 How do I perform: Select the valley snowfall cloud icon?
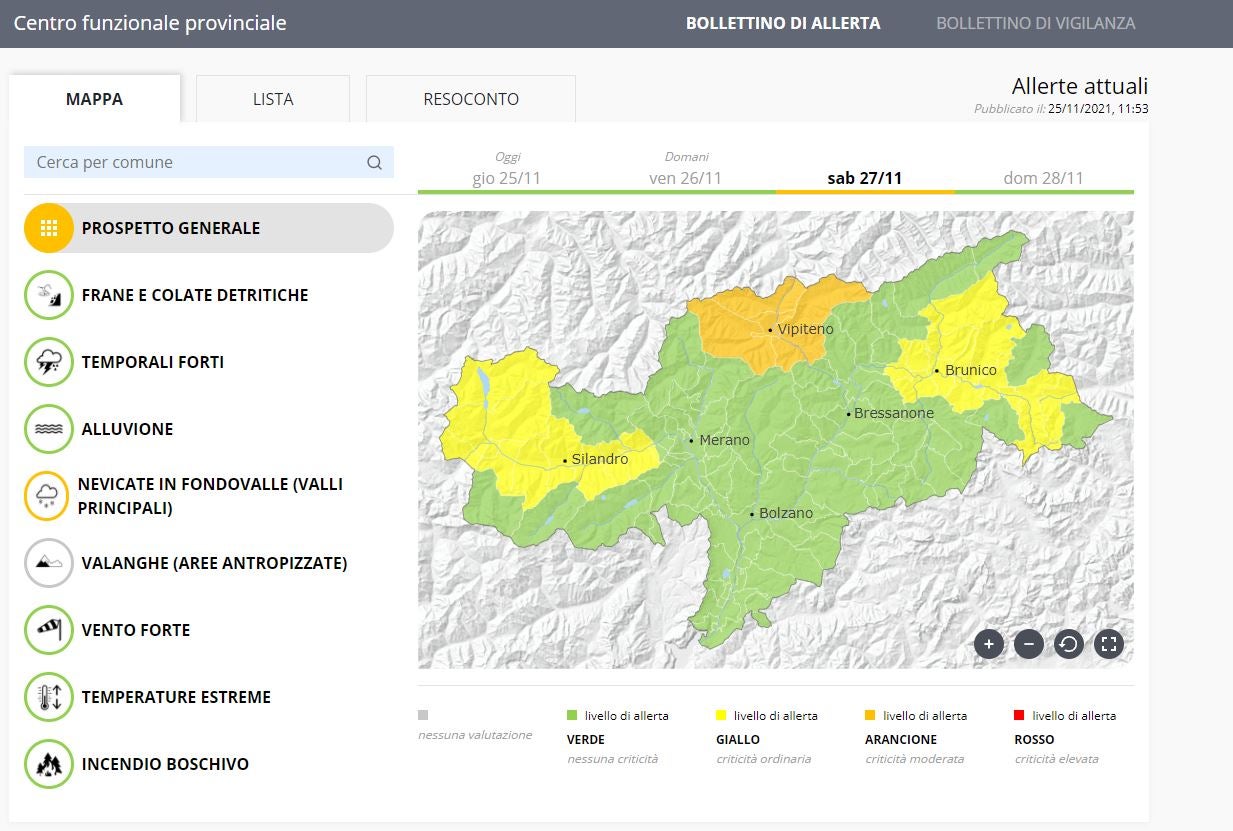pyautogui.click(x=49, y=496)
